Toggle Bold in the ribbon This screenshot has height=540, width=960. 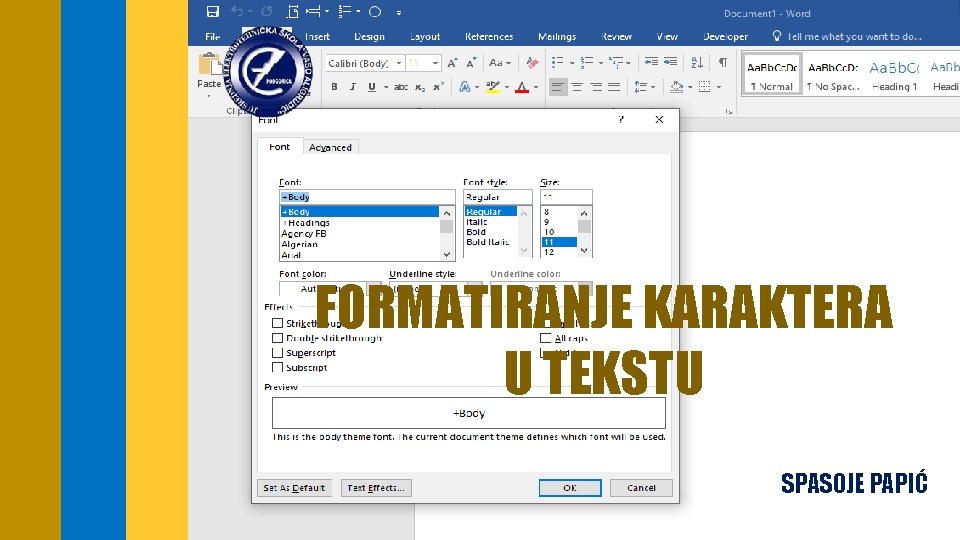click(334, 87)
